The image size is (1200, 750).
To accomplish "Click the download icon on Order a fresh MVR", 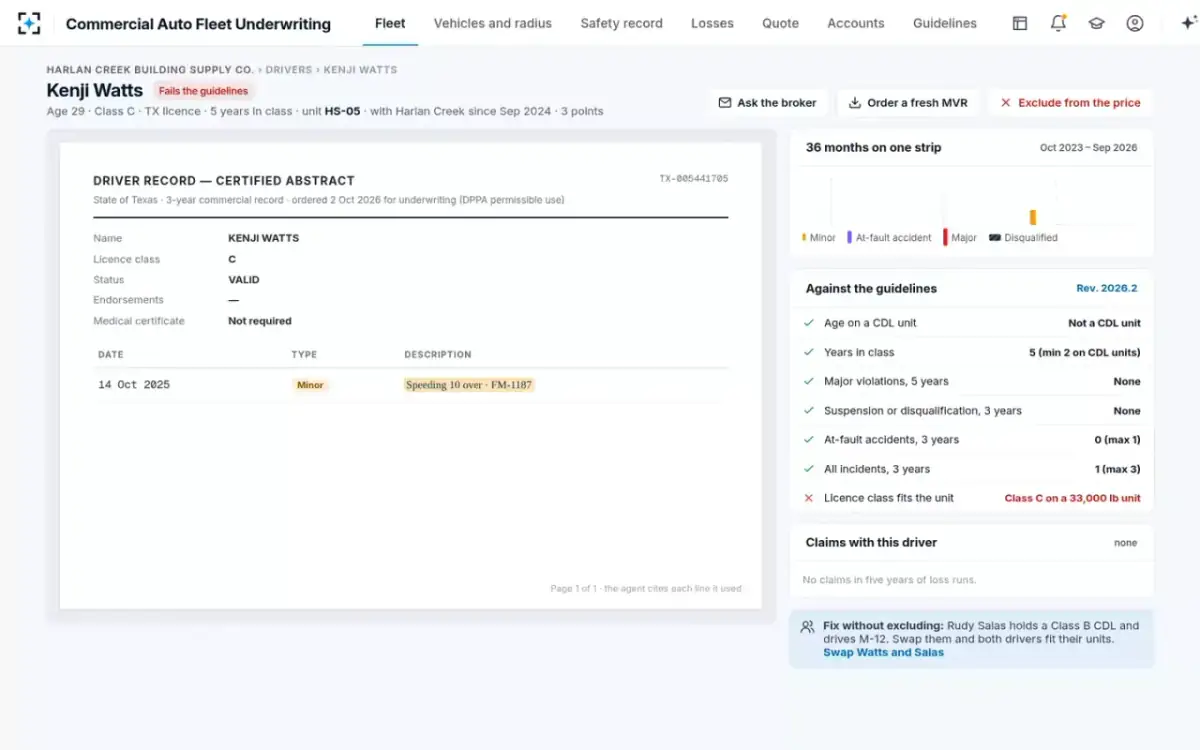I will point(855,103).
